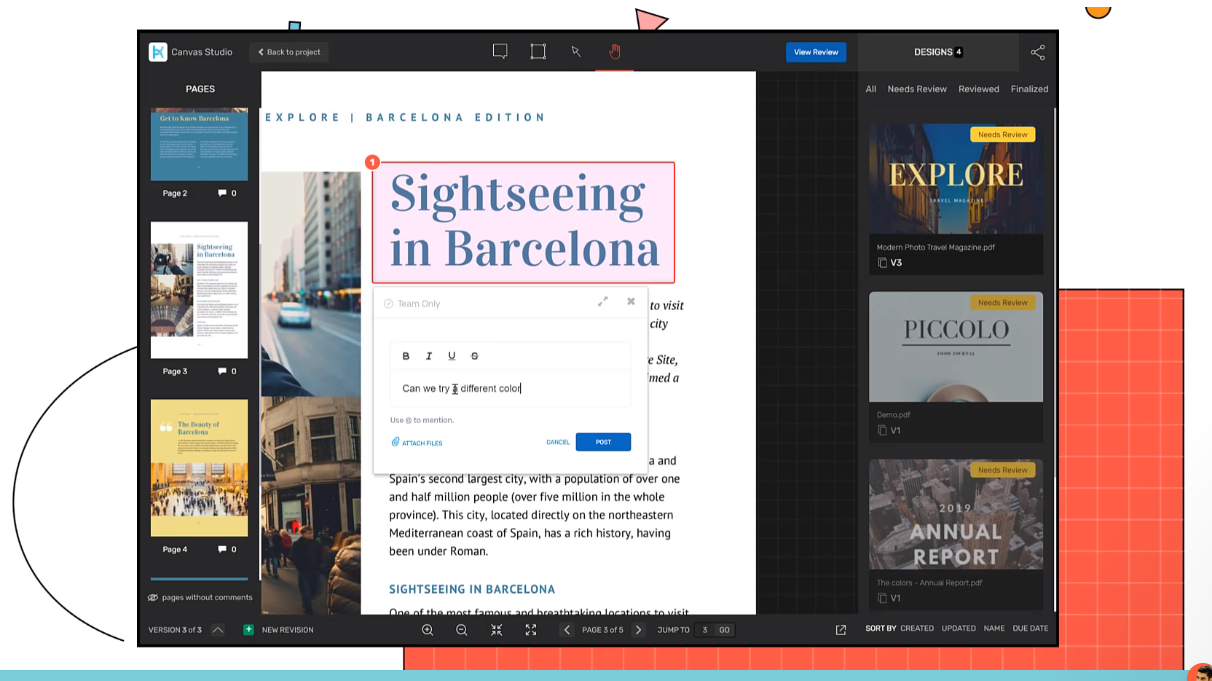Click the Attach Files link
The height and width of the screenshot is (681, 1212).
point(417,443)
